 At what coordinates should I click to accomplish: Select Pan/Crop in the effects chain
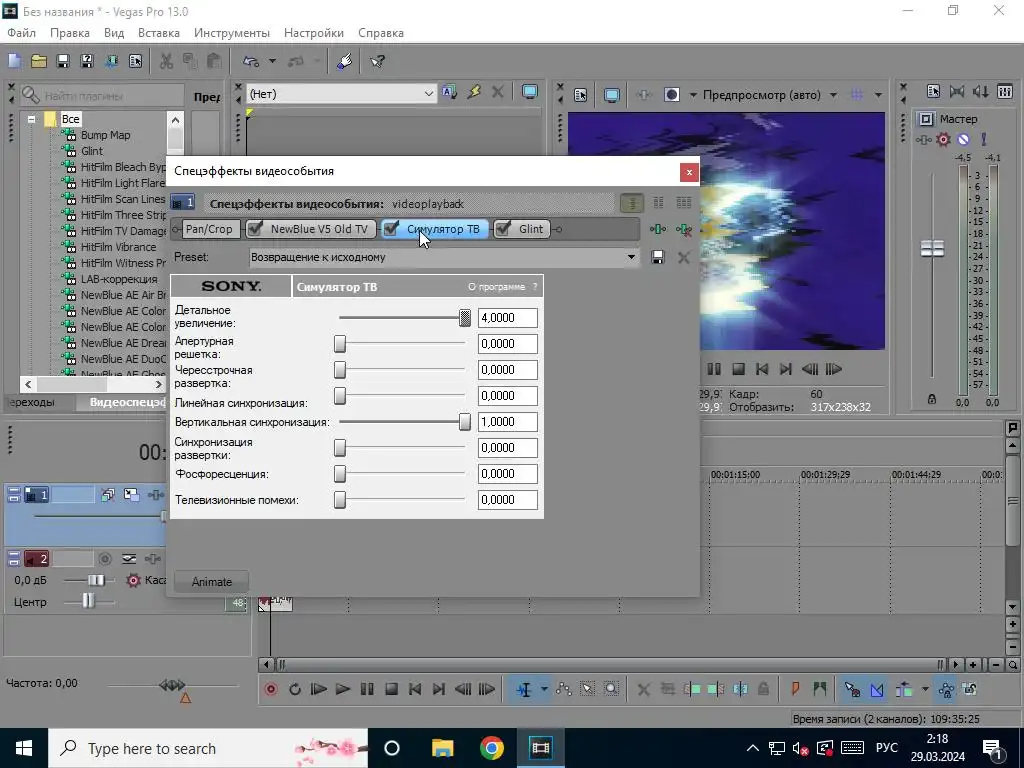209,229
